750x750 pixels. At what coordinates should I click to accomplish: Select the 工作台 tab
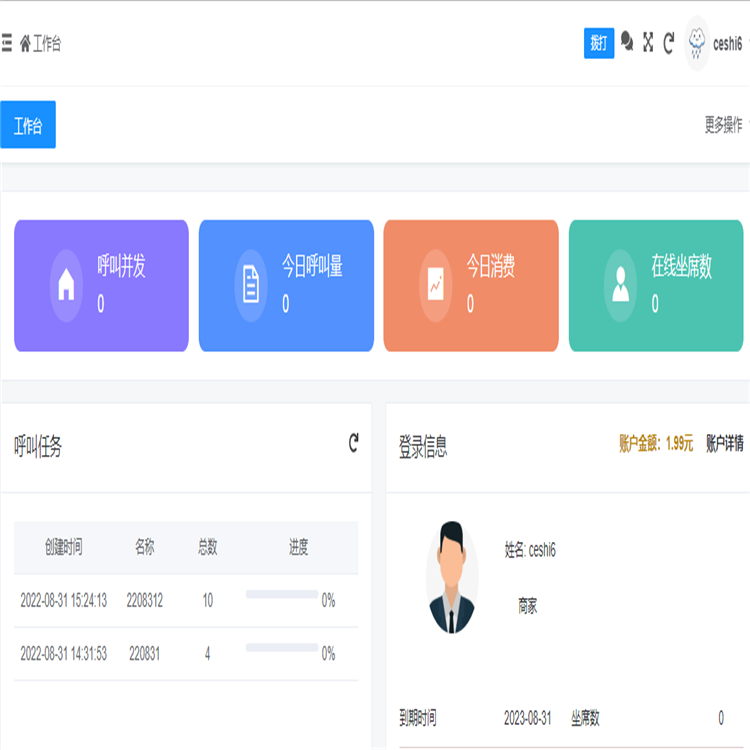click(x=28, y=124)
